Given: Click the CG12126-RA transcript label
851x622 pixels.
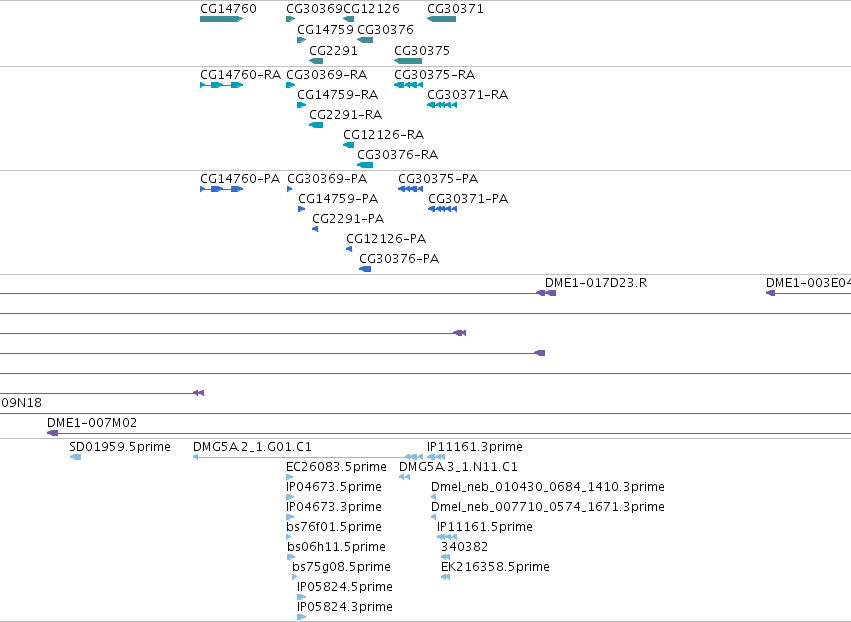Looking at the screenshot, I should (x=384, y=135).
